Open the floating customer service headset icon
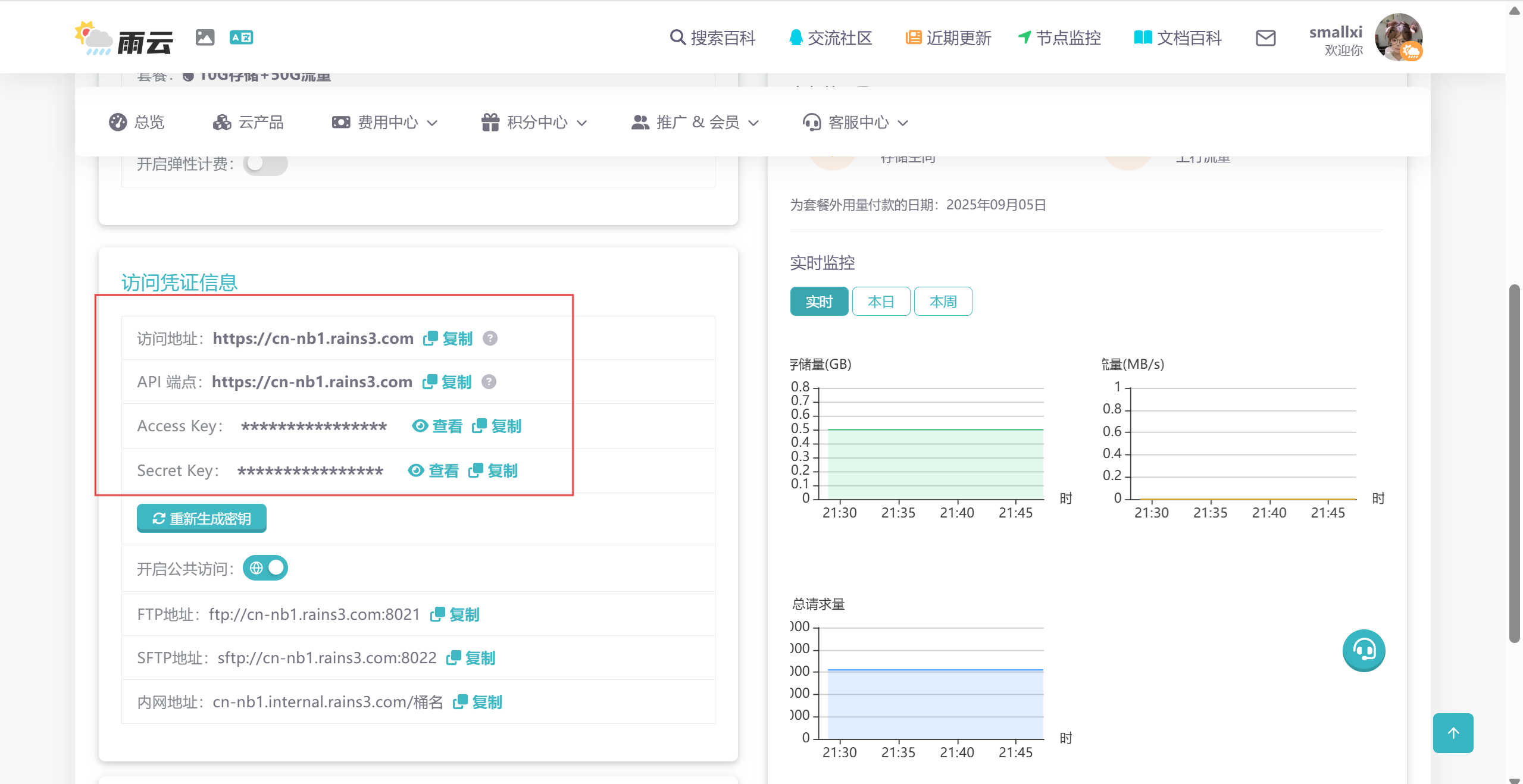The image size is (1523, 784). (x=1363, y=650)
